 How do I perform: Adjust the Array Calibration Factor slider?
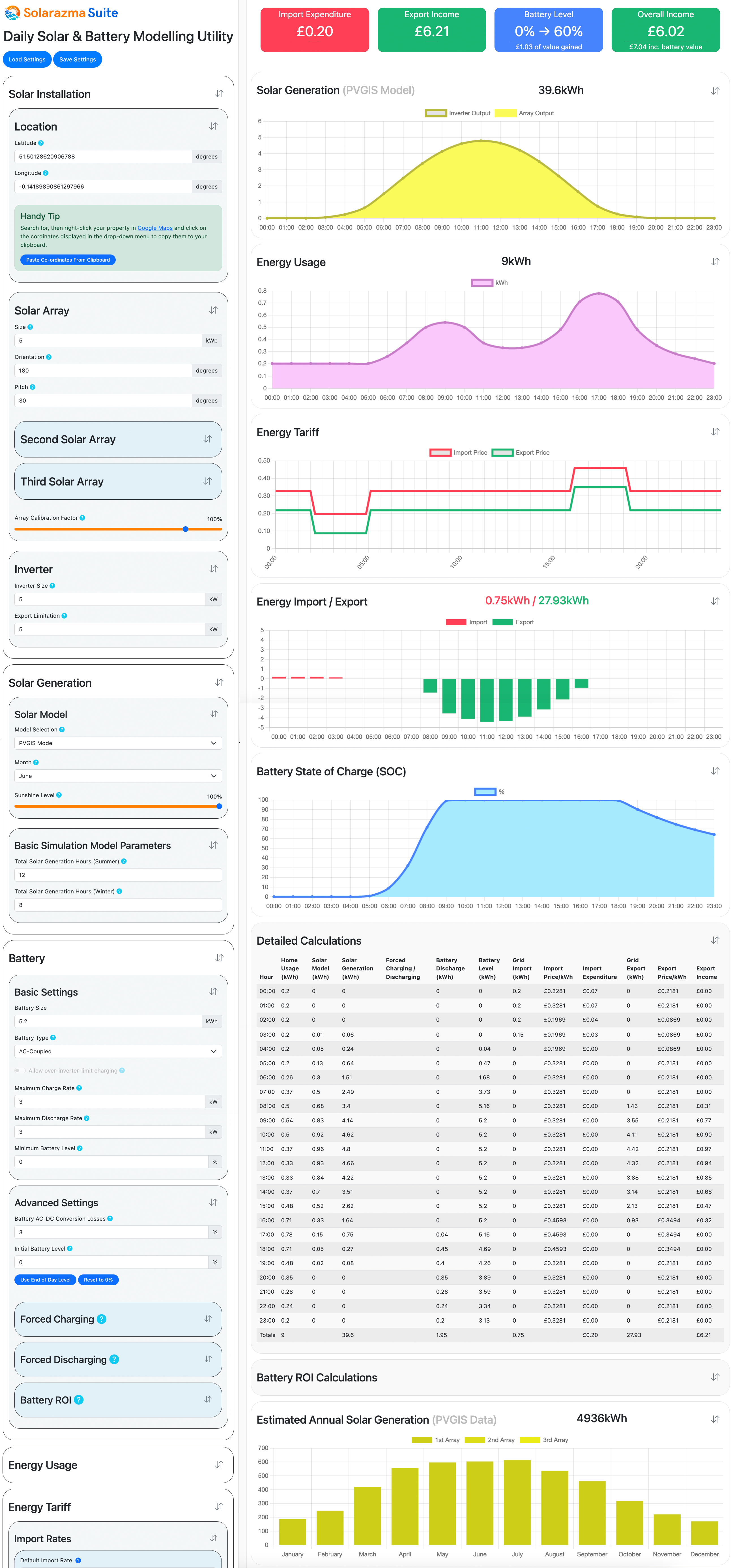point(118,529)
